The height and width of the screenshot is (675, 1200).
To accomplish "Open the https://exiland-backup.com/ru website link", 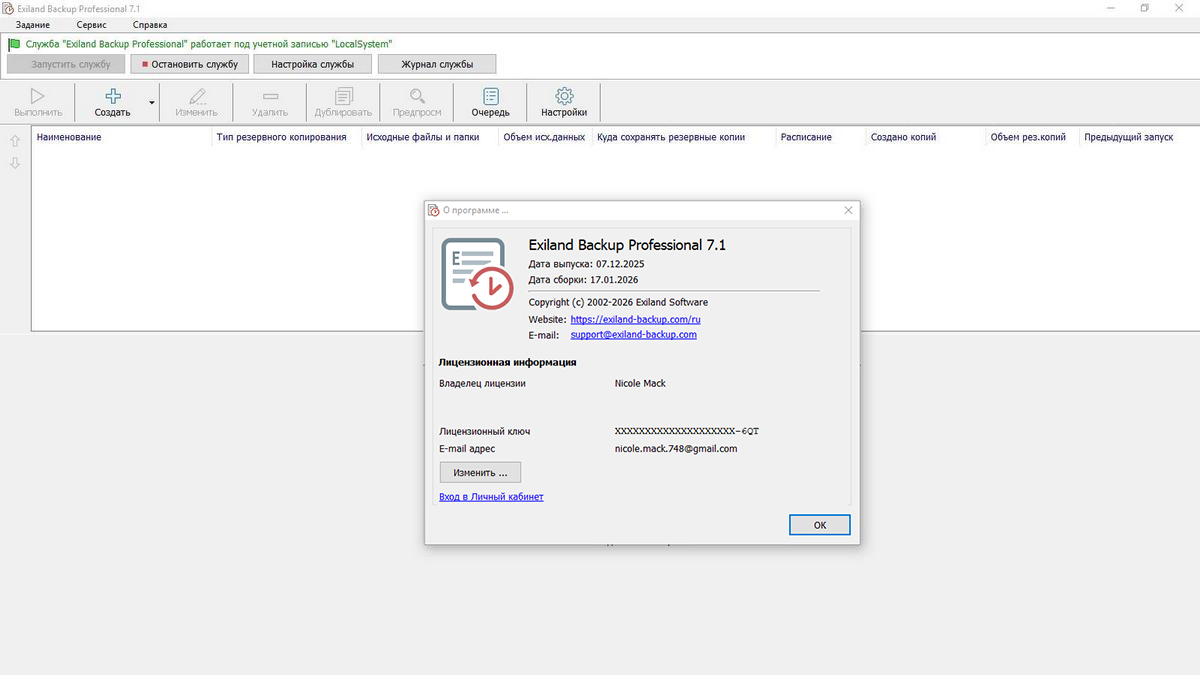I will 635,319.
